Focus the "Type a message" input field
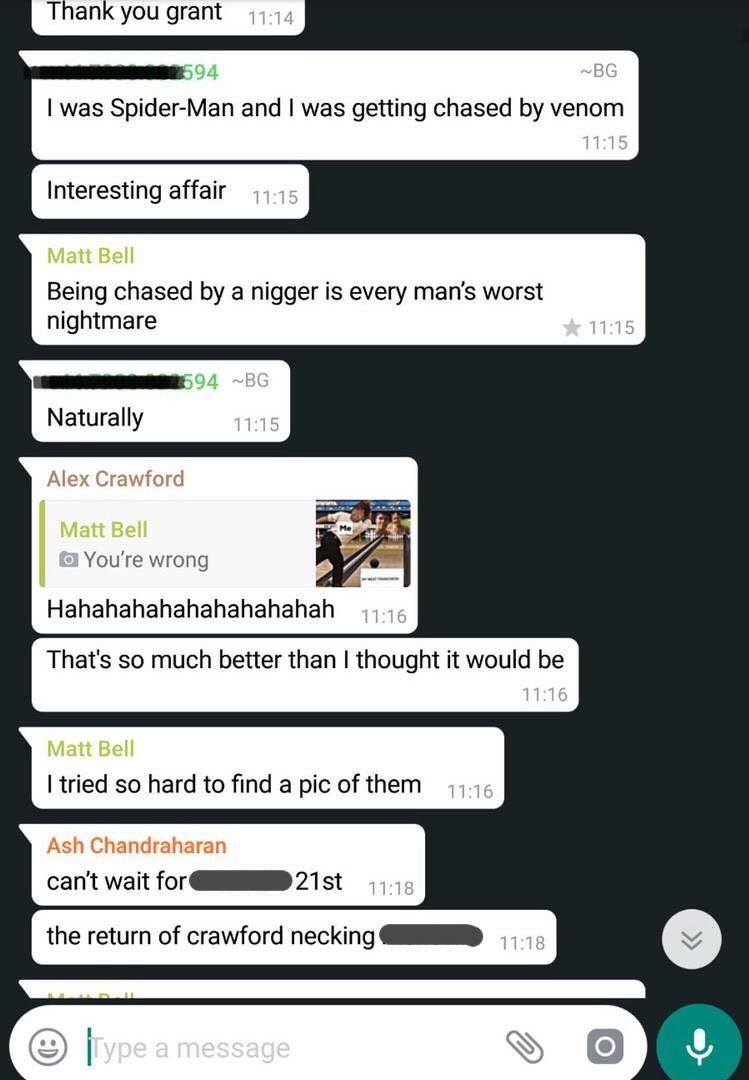Image resolution: width=749 pixels, height=1080 pixels. [289, 1048]
